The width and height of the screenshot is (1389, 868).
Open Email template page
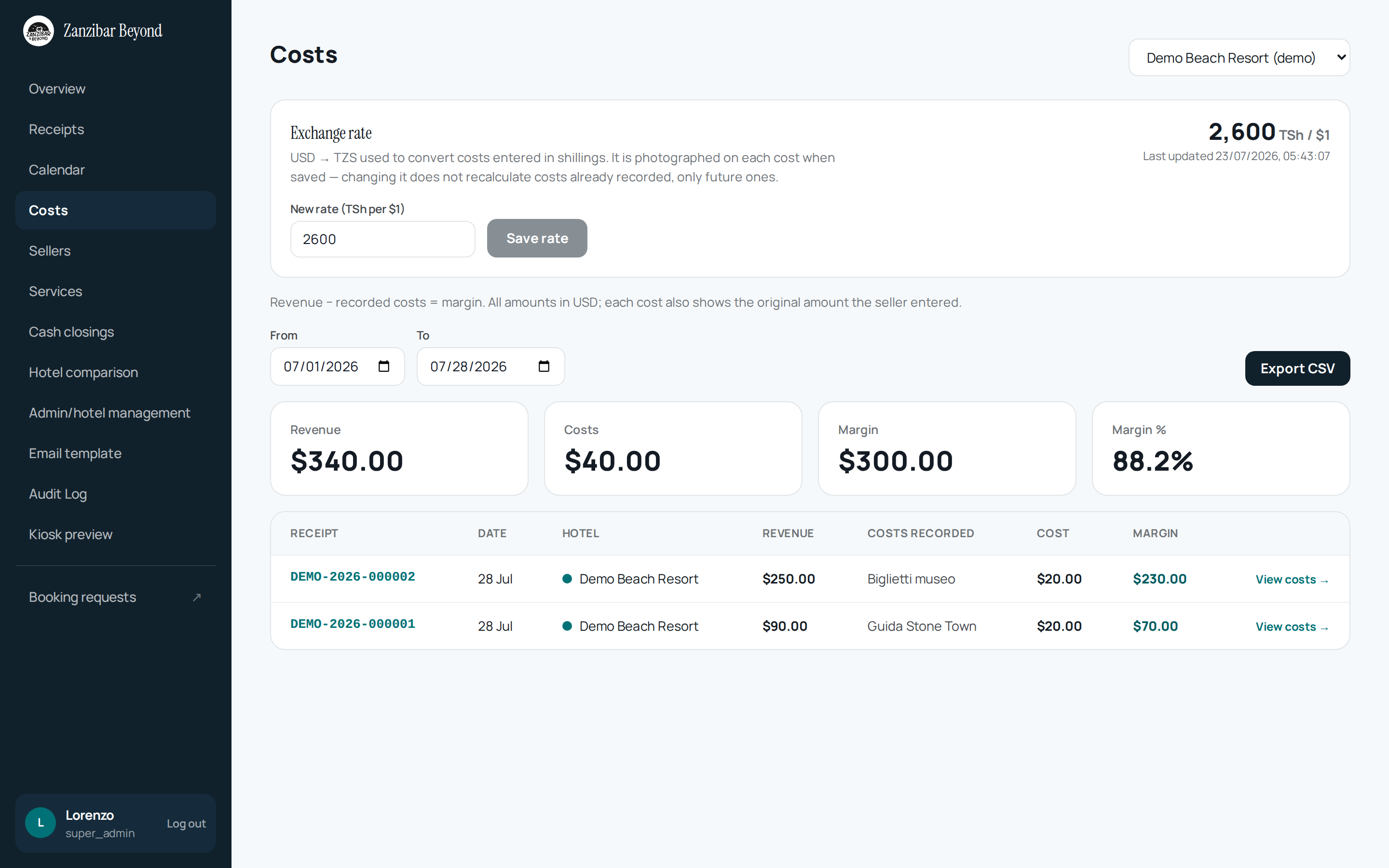[115, 453]
